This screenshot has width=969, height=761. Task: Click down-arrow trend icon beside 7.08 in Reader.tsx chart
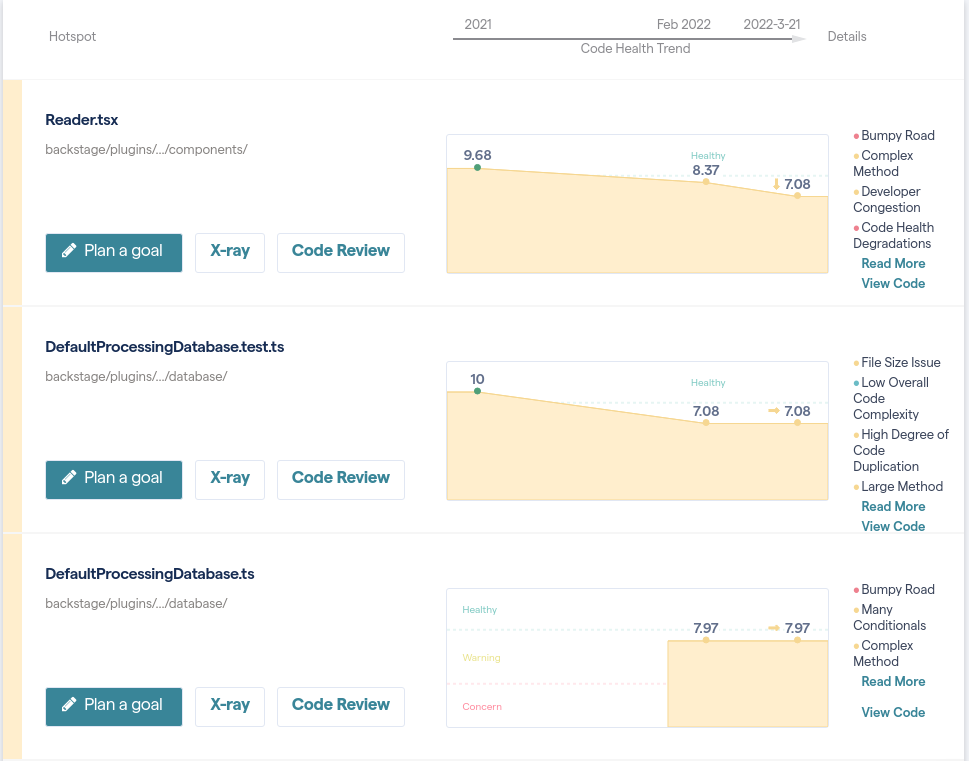(776, 184)
